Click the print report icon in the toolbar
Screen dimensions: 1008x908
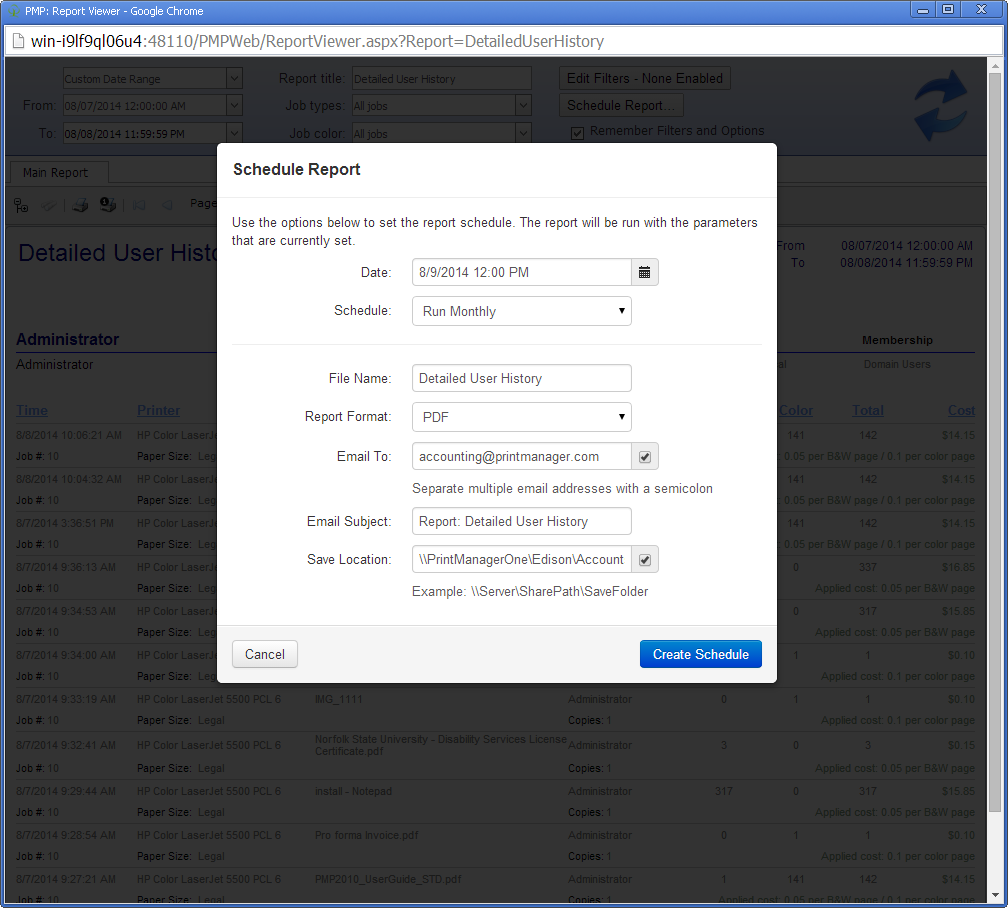coord(81,205)
